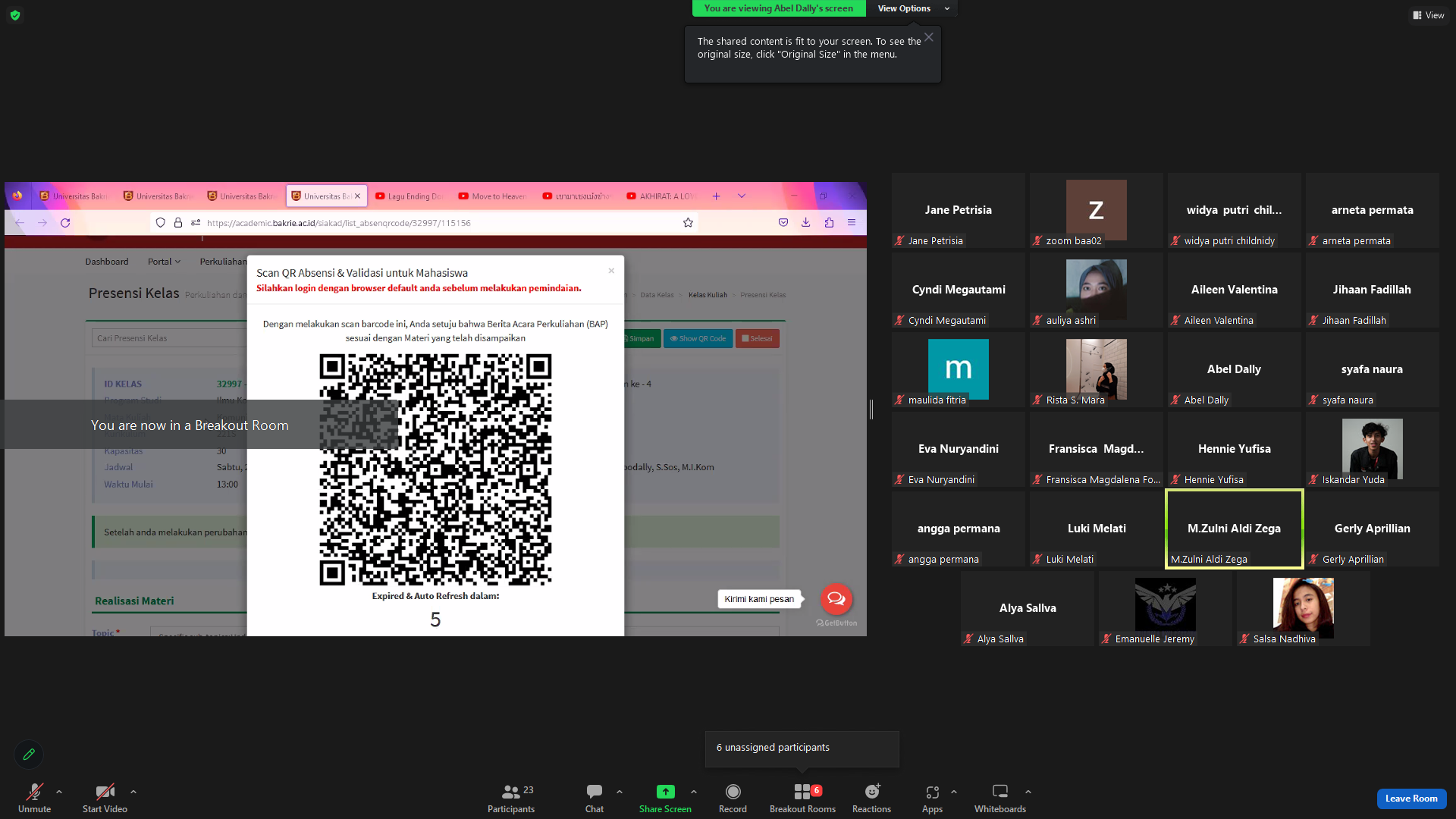The height and width of the screenshot is (819, 1456).
Task: Click the tracking protection shield icon
Action: pyautogui.click(x=160, y=223)
